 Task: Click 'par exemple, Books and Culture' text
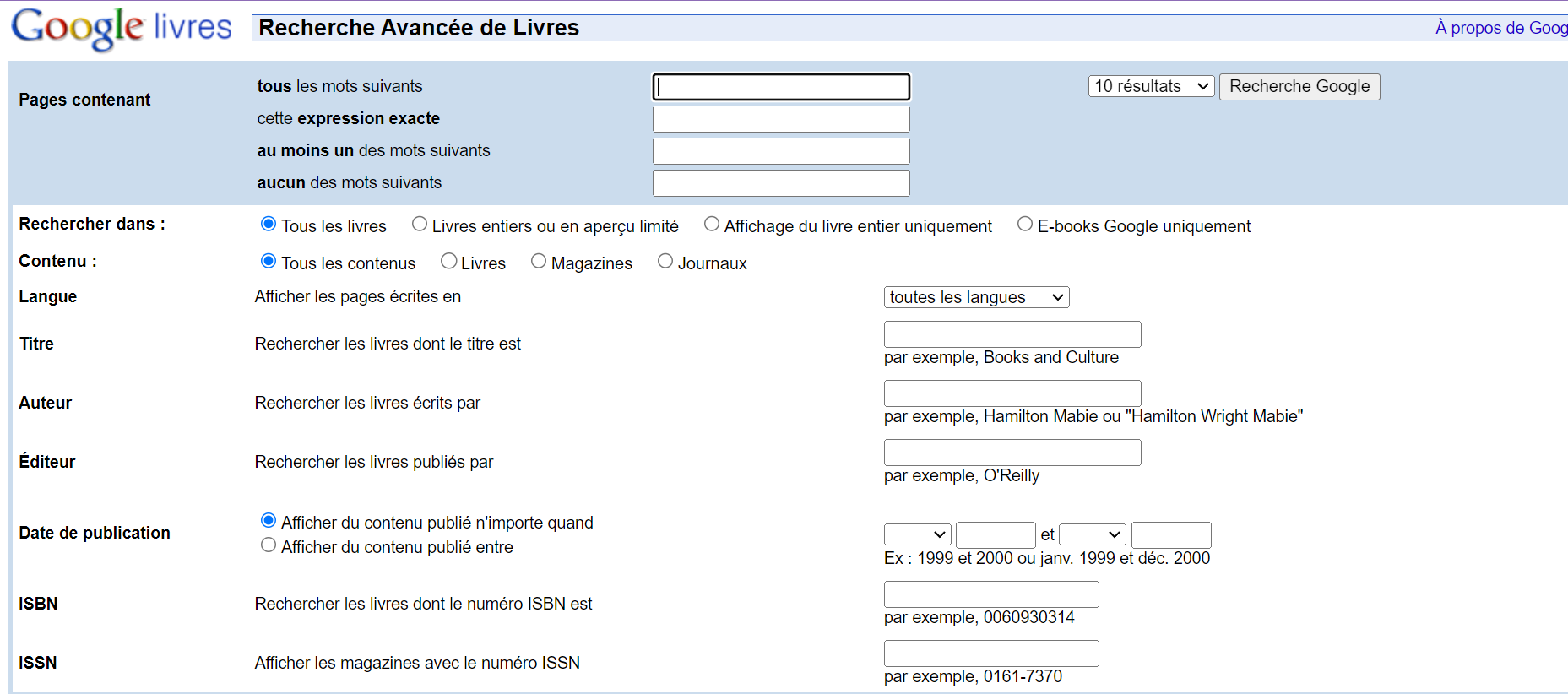point(1001,357)
